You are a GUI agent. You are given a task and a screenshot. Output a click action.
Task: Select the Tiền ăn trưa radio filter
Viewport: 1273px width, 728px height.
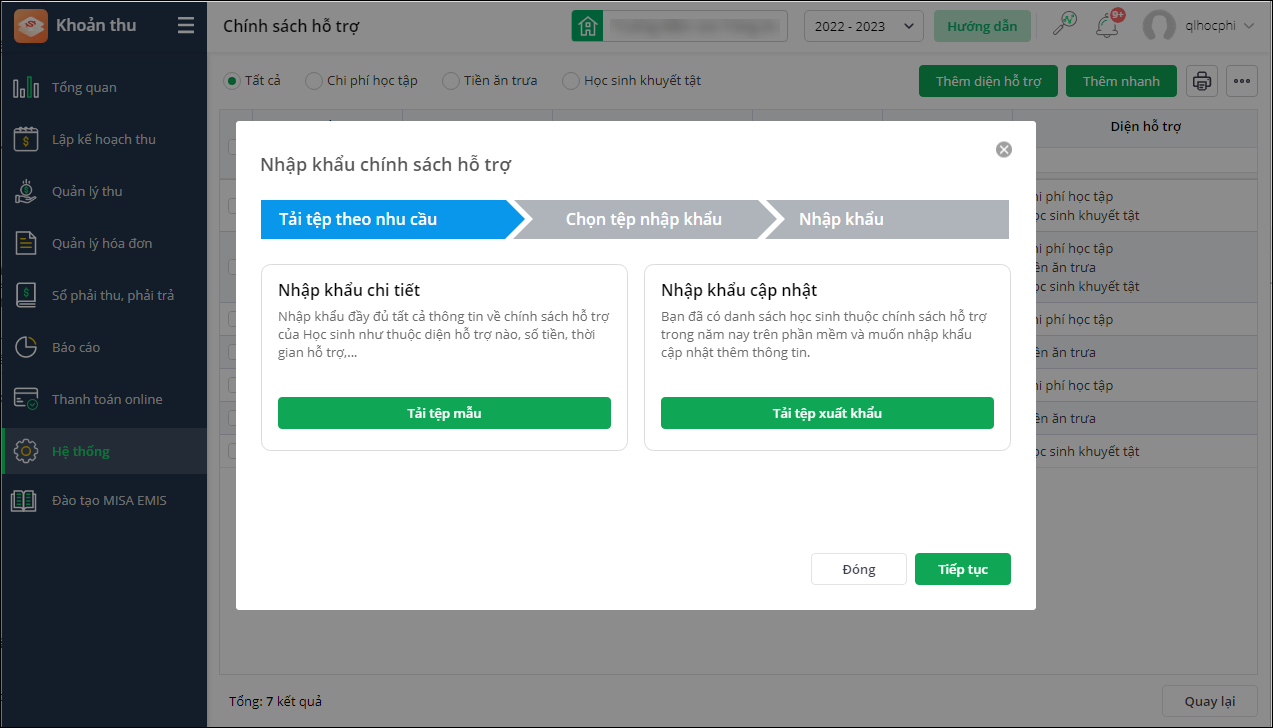[451, 81]
